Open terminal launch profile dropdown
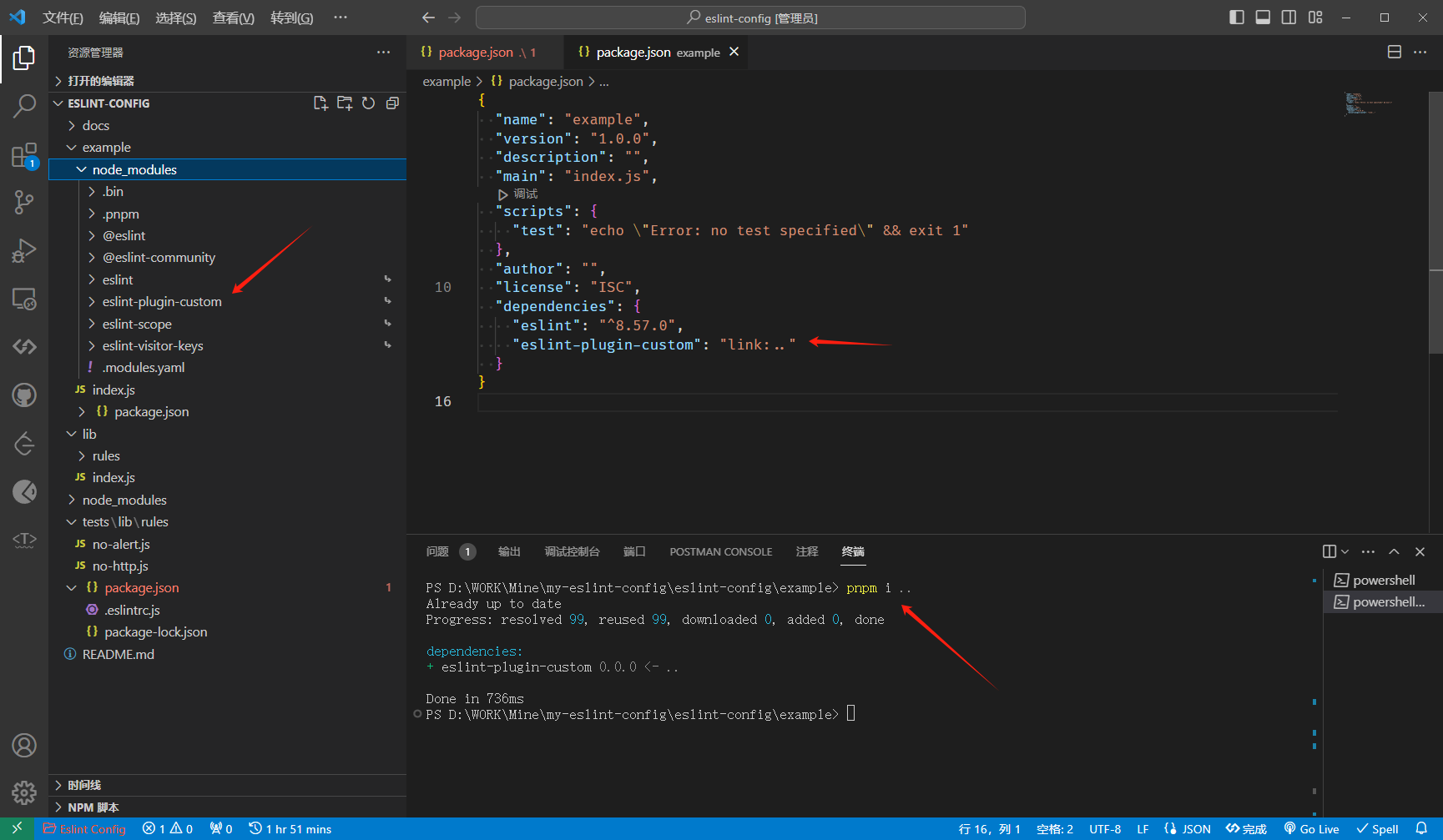The height and width of the screenshot is (840, 1443). 1345,551
